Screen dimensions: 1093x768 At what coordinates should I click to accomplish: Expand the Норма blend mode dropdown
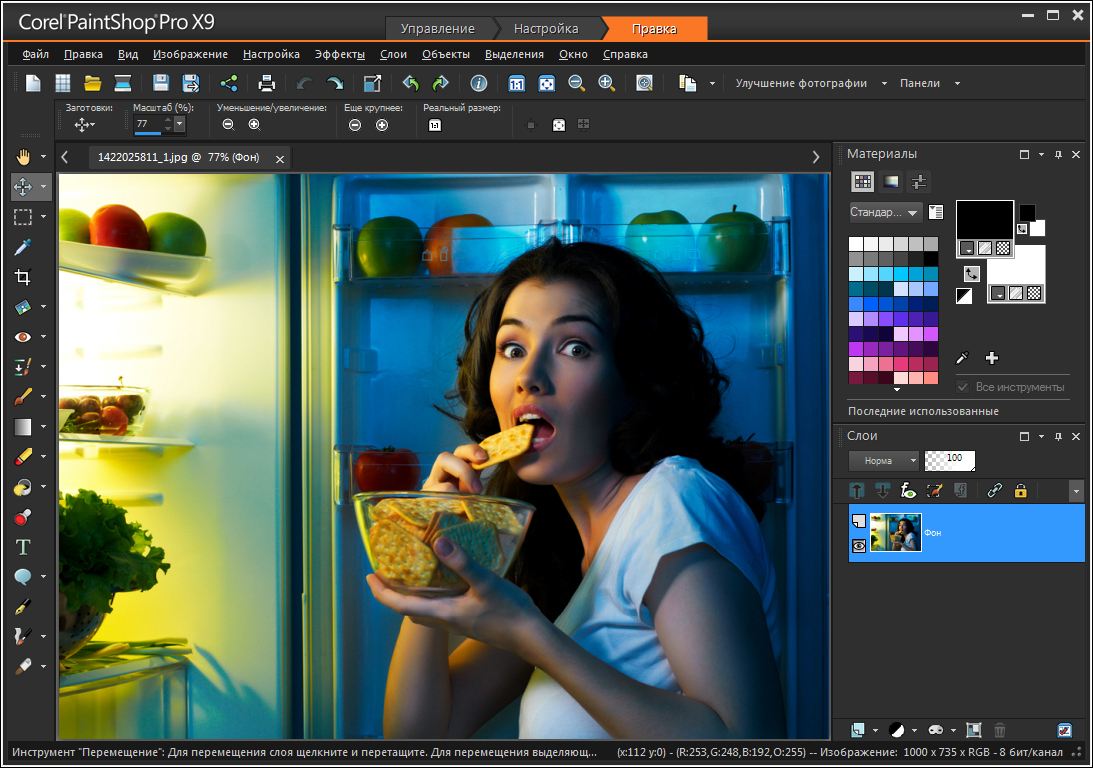click(x=884, y=461)
